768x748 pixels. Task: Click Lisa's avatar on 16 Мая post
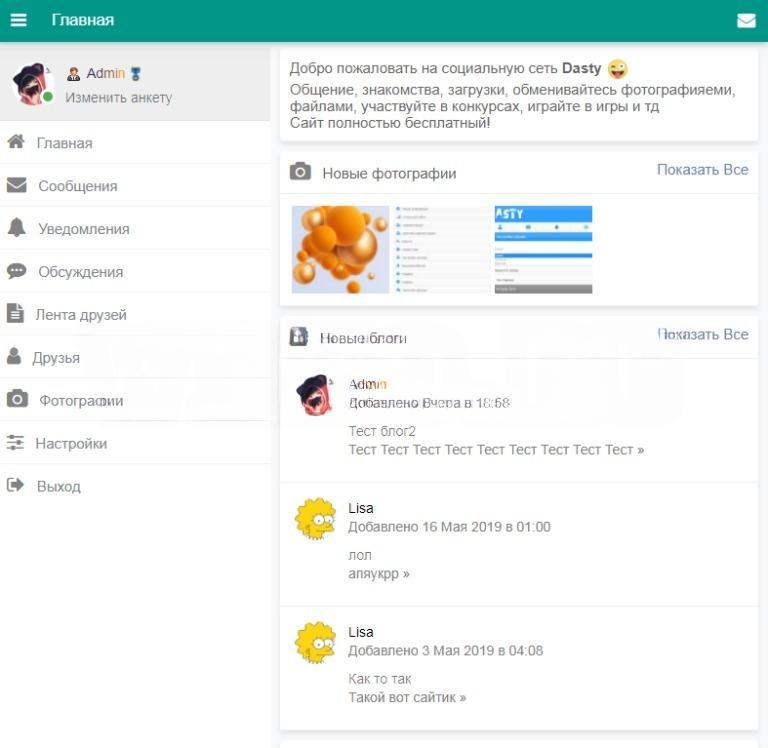click(x=314, y=519)
